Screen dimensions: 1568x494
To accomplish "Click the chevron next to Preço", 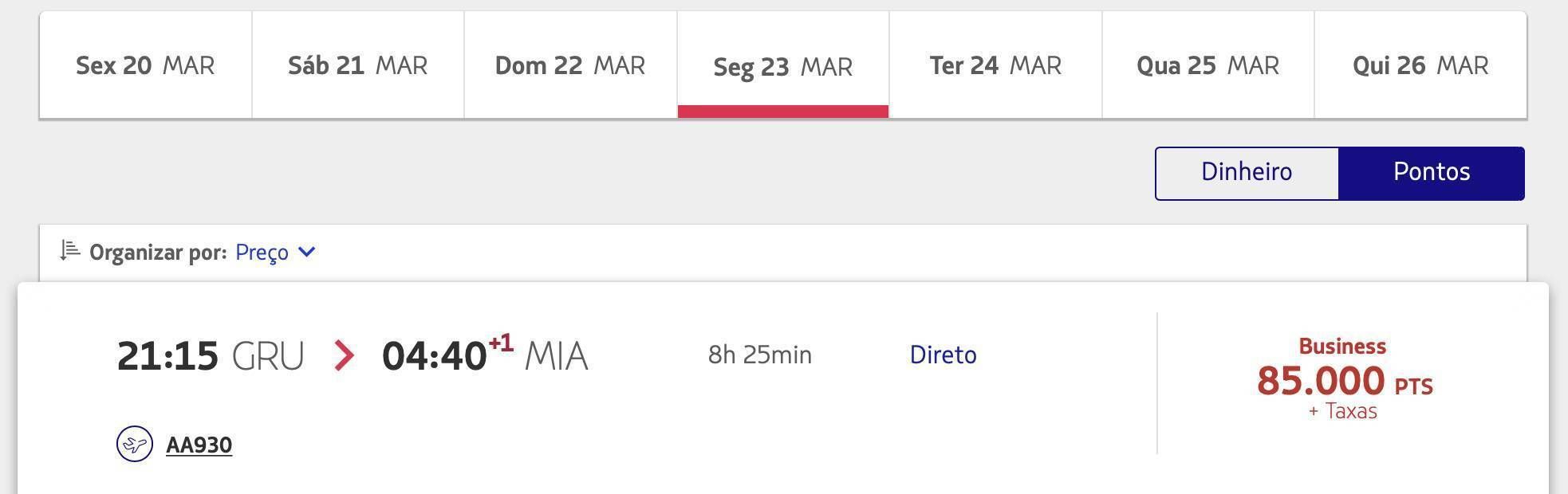I will [307, 253].
